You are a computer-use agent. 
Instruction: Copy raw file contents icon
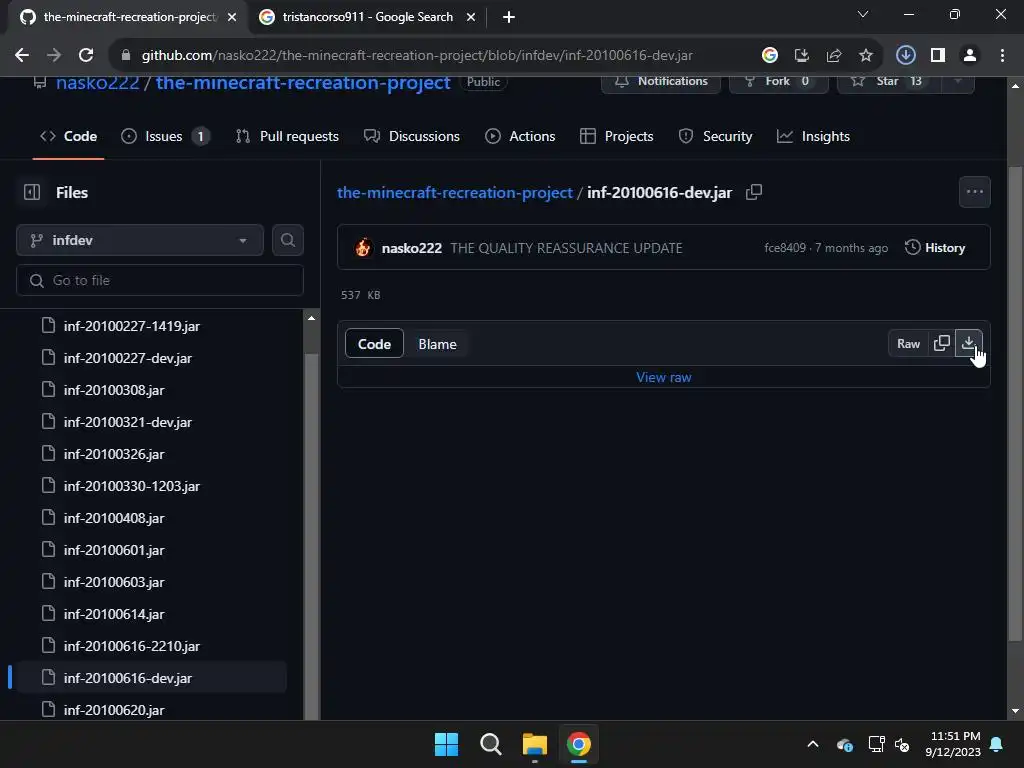(x=942, y=344)
